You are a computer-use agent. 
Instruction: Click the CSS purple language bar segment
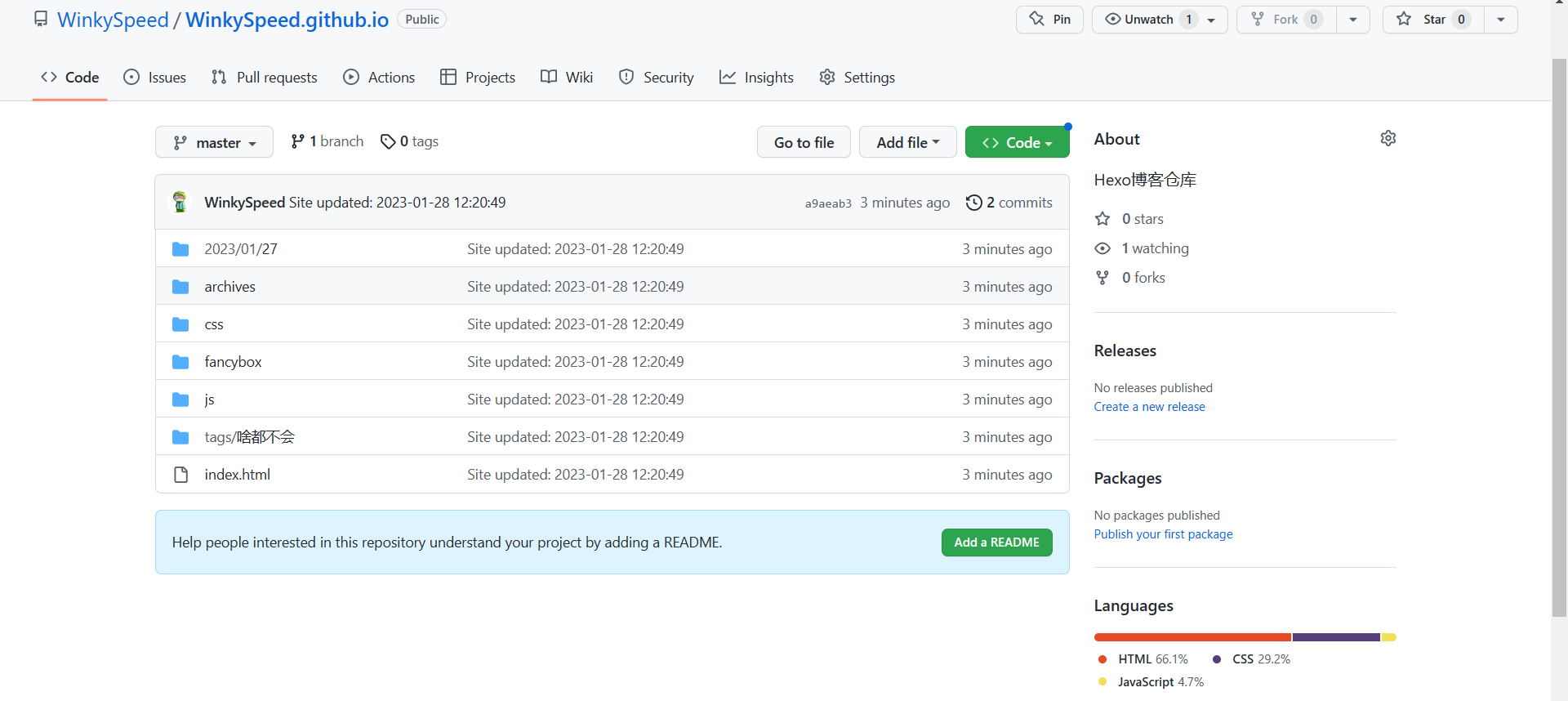tap(1336, 637)
